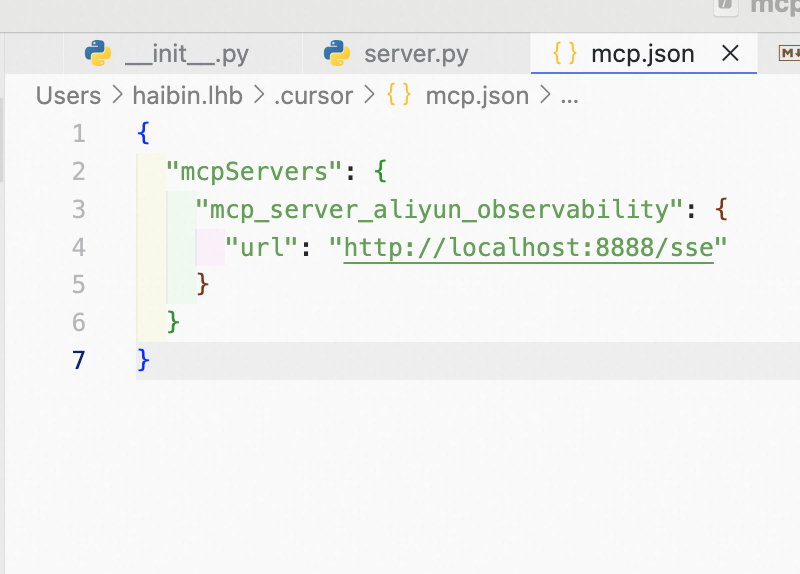Open breadcrumb ellipsis symbol picker

[x=569, y=98]
